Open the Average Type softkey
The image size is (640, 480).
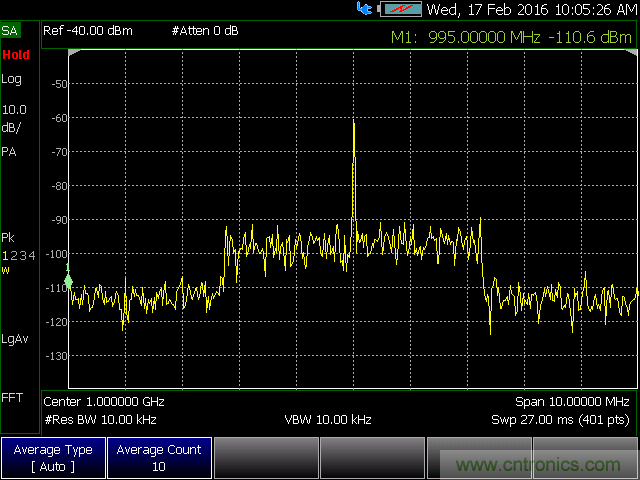point(52,458)
